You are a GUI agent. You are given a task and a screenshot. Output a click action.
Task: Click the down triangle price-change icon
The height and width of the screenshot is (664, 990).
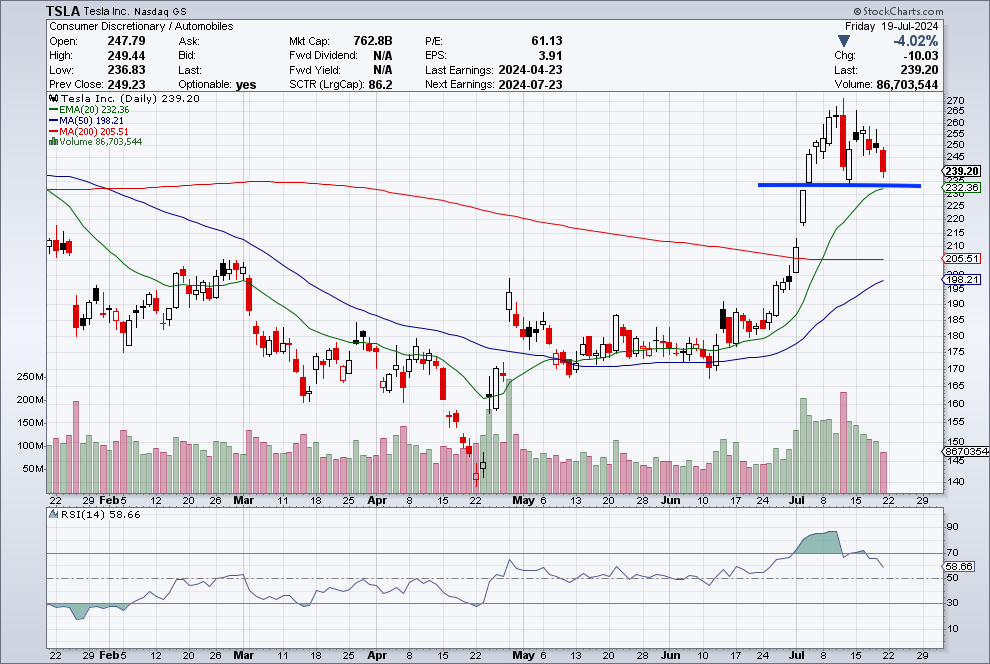click(x=844, y=41)
